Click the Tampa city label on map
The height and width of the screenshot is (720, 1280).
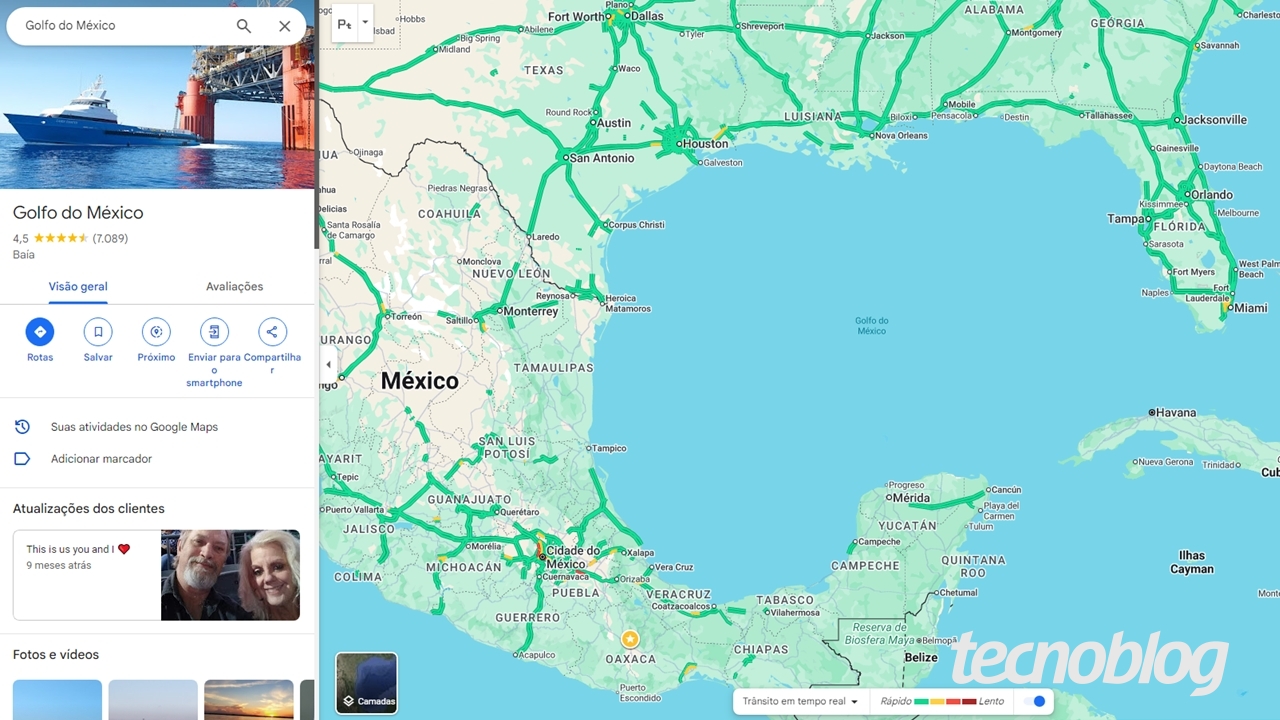[x=1126, y=219]
